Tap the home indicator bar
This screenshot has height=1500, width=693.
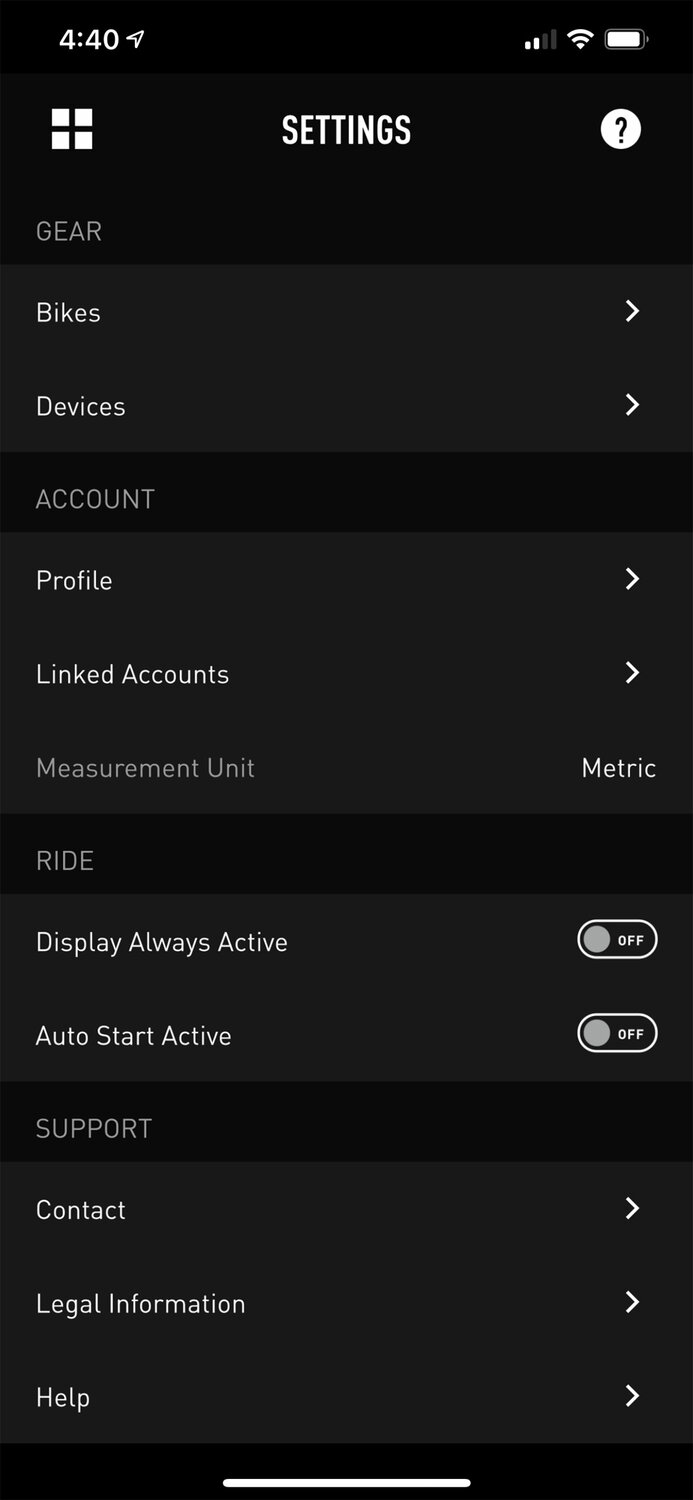pyautogui.click(x=346, y=1483)
